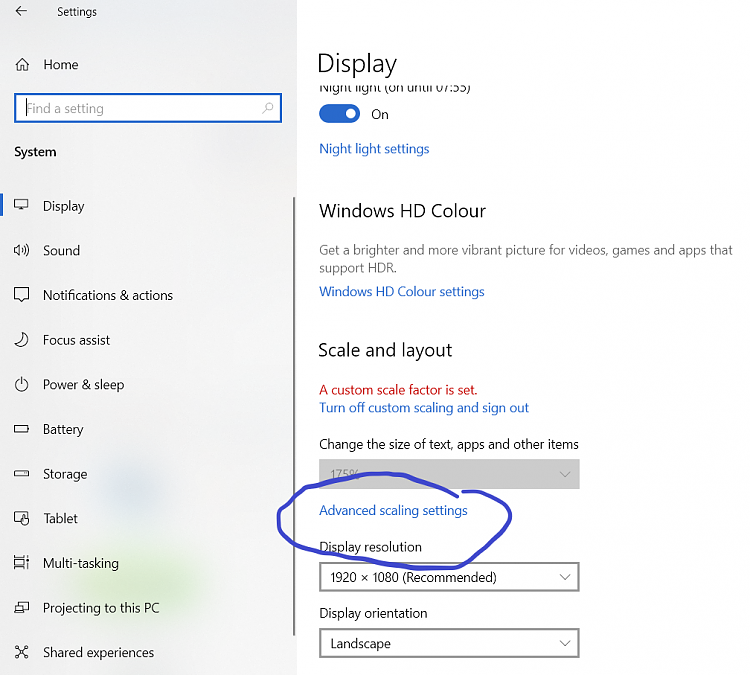Turn off the Night light toggle

[340, 114]
